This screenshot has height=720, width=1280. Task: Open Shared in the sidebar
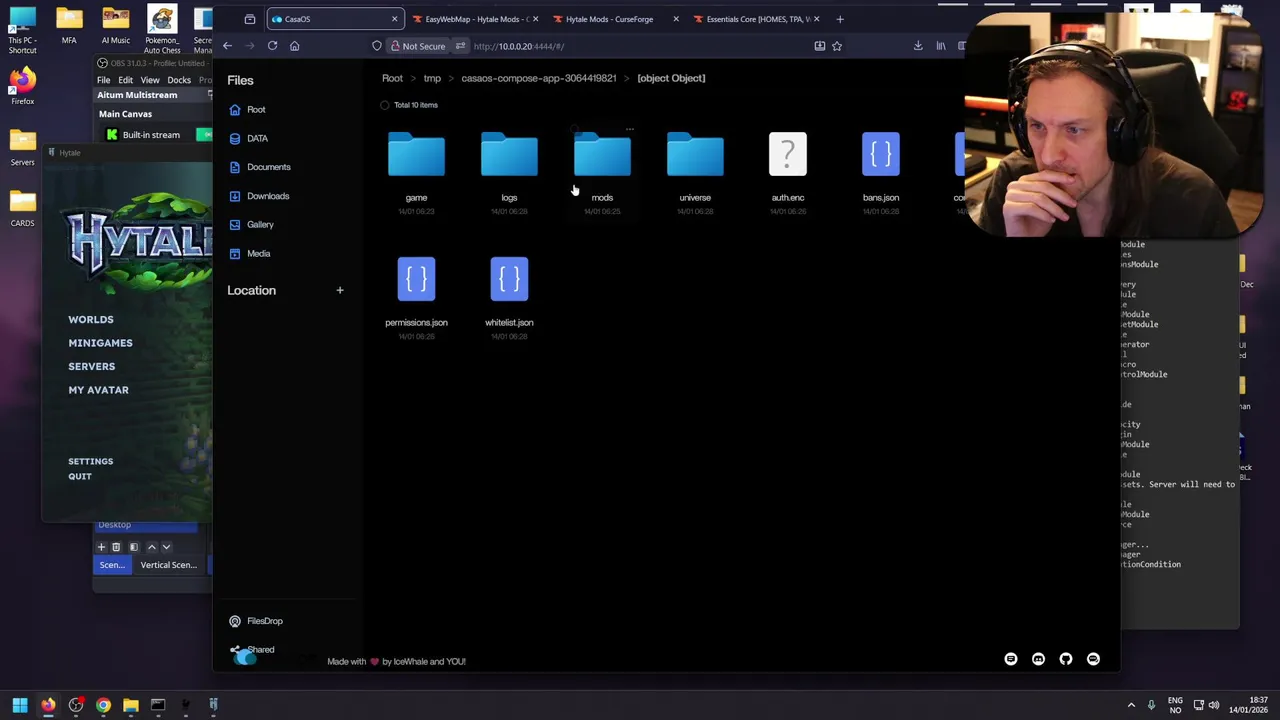pyautogui.click(x=252, y=650)
